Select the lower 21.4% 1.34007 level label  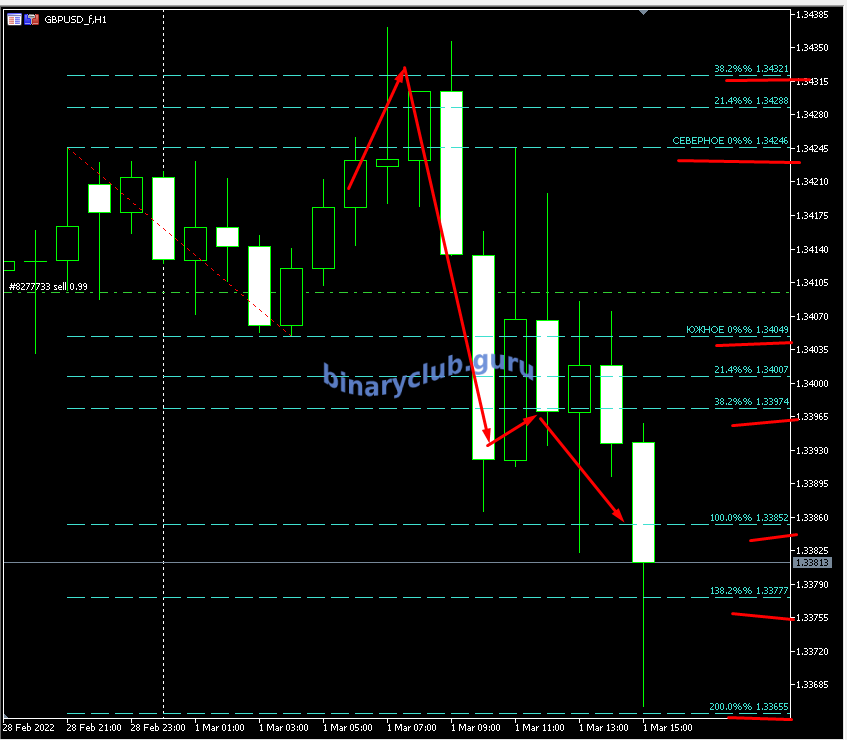pos(750,370)
